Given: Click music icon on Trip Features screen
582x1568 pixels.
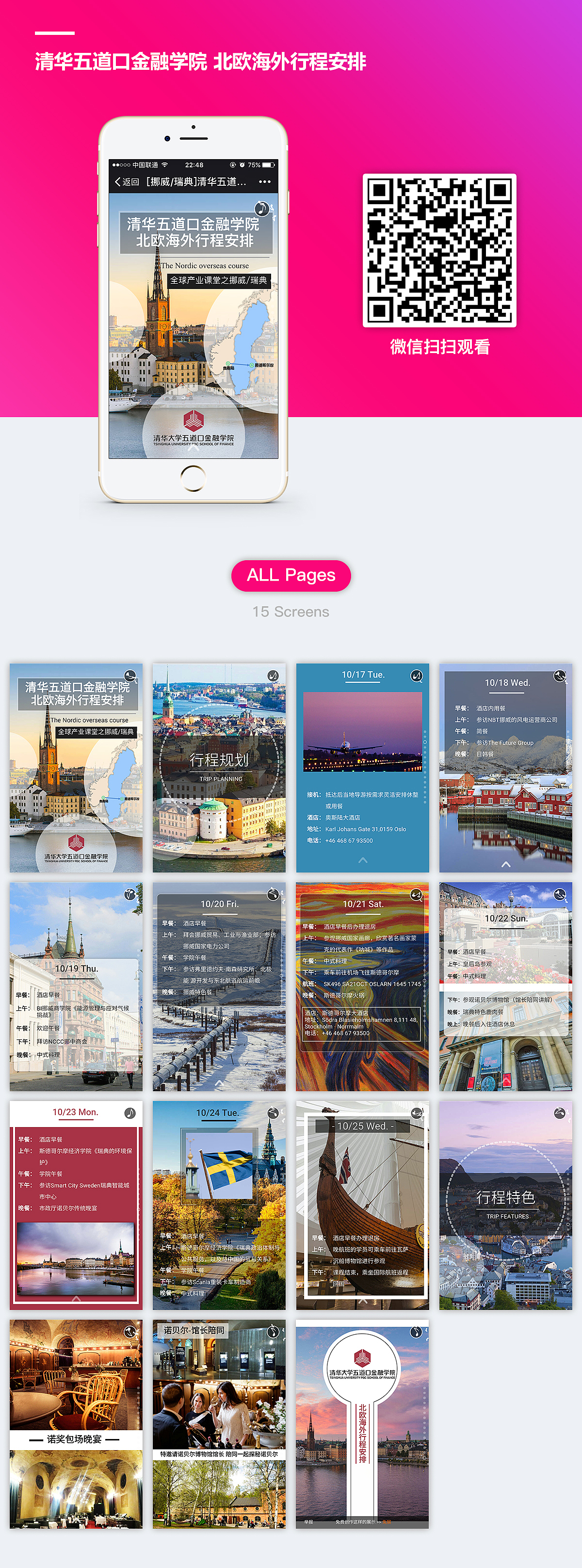Looking at the screenshot, I should coord(560,1113).
